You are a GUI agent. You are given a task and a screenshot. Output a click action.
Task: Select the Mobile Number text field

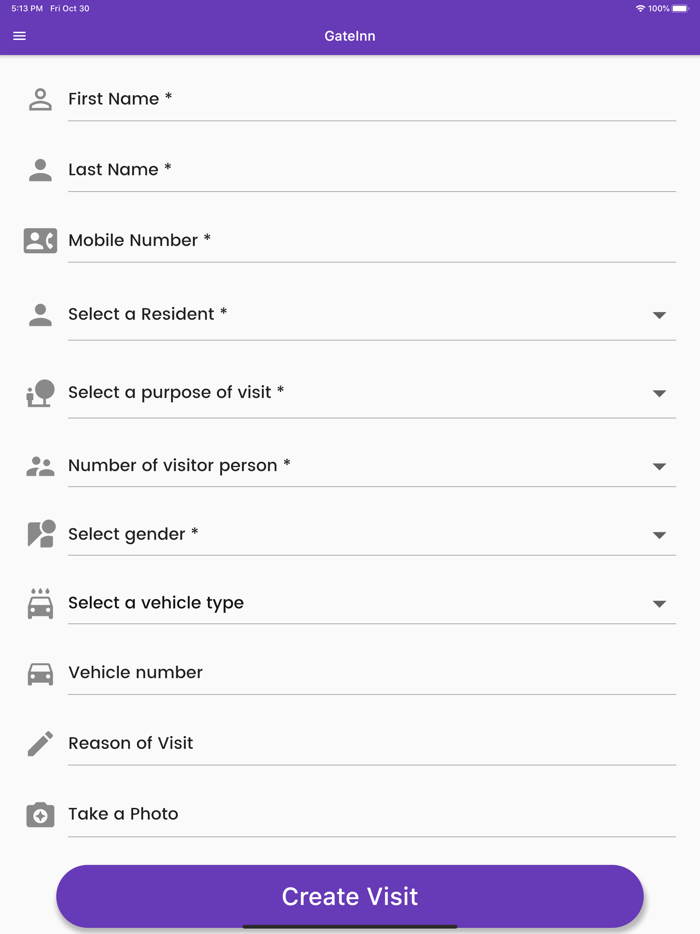coord(370,241)
